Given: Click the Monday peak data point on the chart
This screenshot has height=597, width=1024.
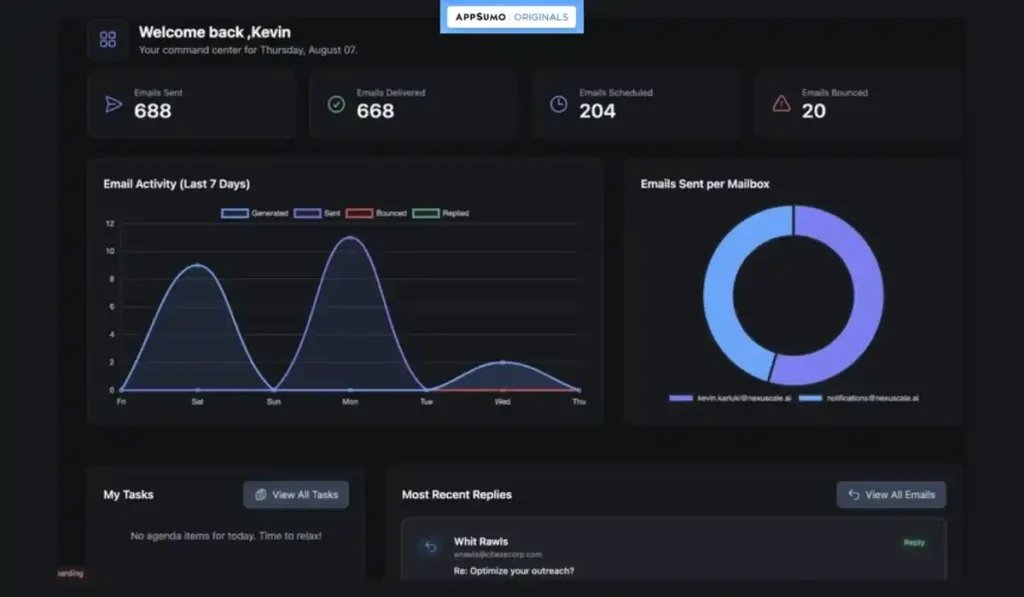Looking at the screenshot, I should (x=350, y=238).
